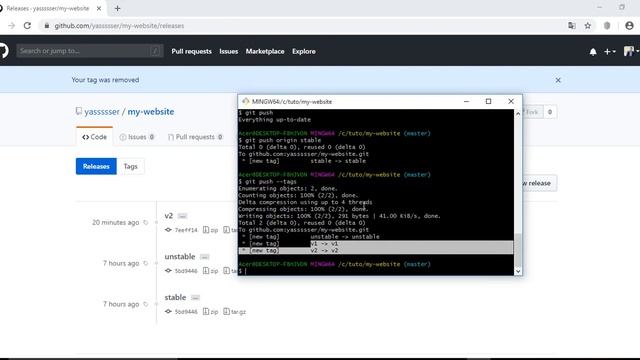This screenshot has height=360, width=640.
Task: Switch to the repository Pull requests tab
Action: tap(195, 137)
